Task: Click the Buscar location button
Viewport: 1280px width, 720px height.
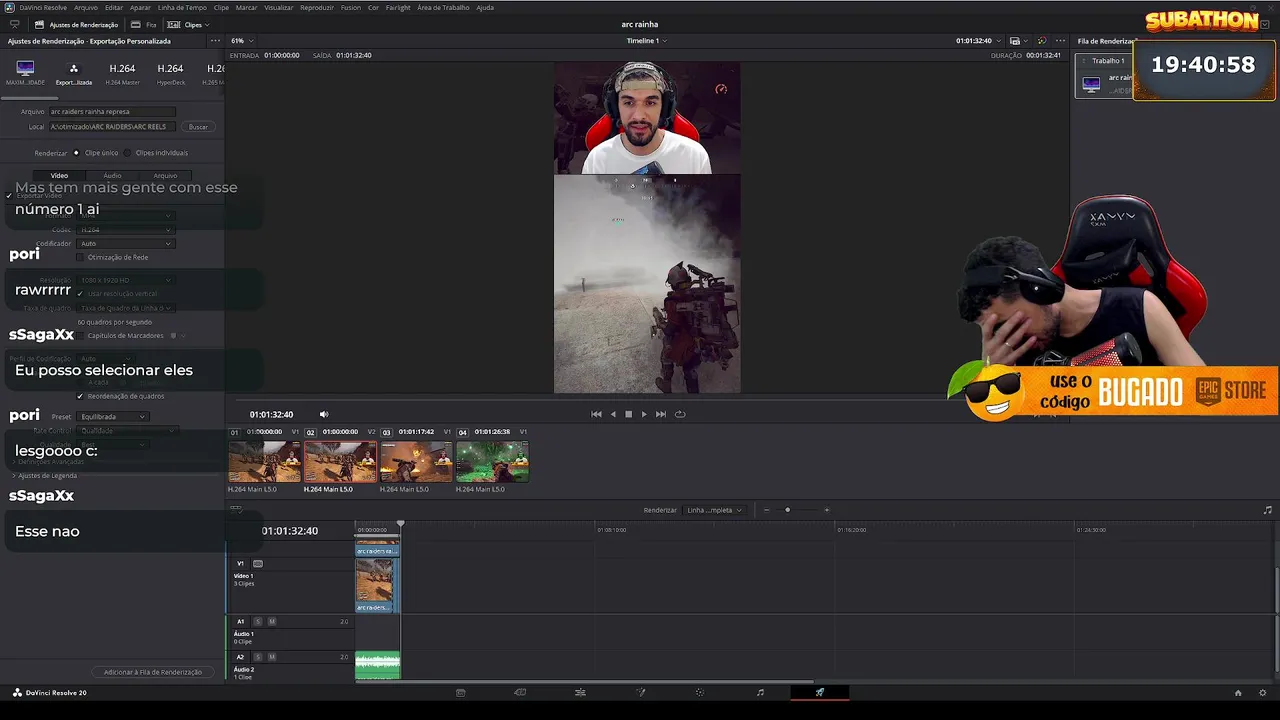Action: pos(198,127)
